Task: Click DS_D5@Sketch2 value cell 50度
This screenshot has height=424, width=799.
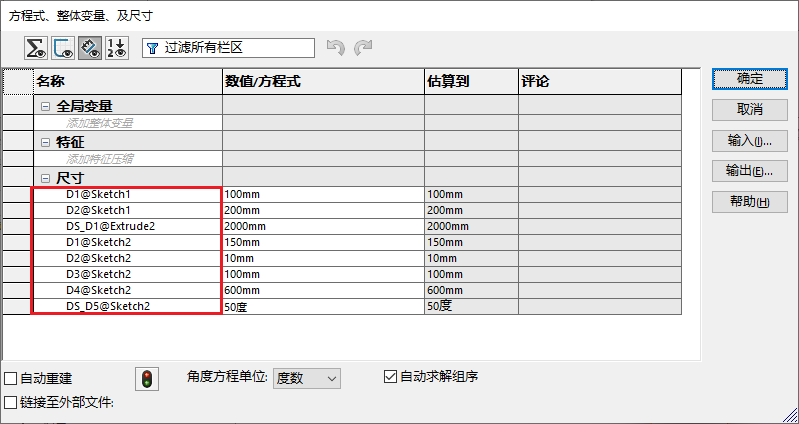Action: 324,307
